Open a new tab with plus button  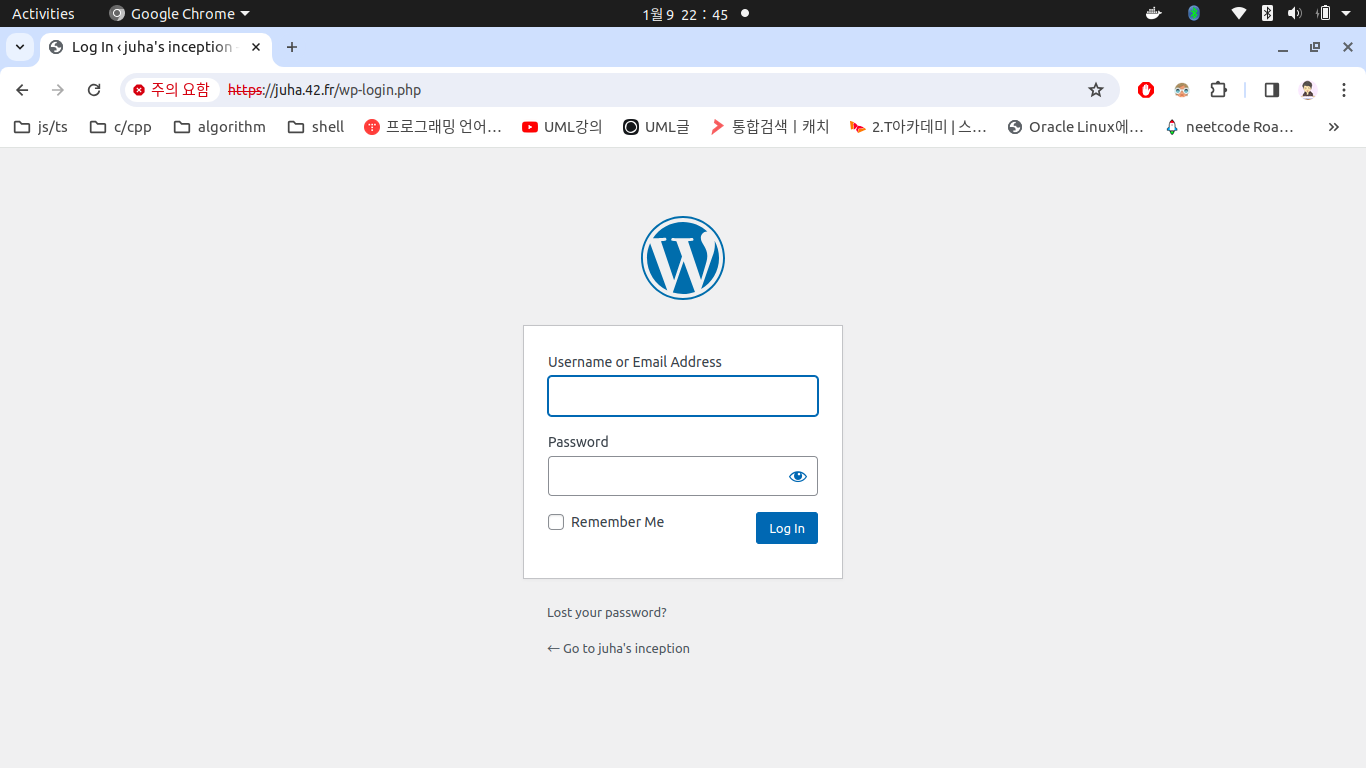[292, 47]
